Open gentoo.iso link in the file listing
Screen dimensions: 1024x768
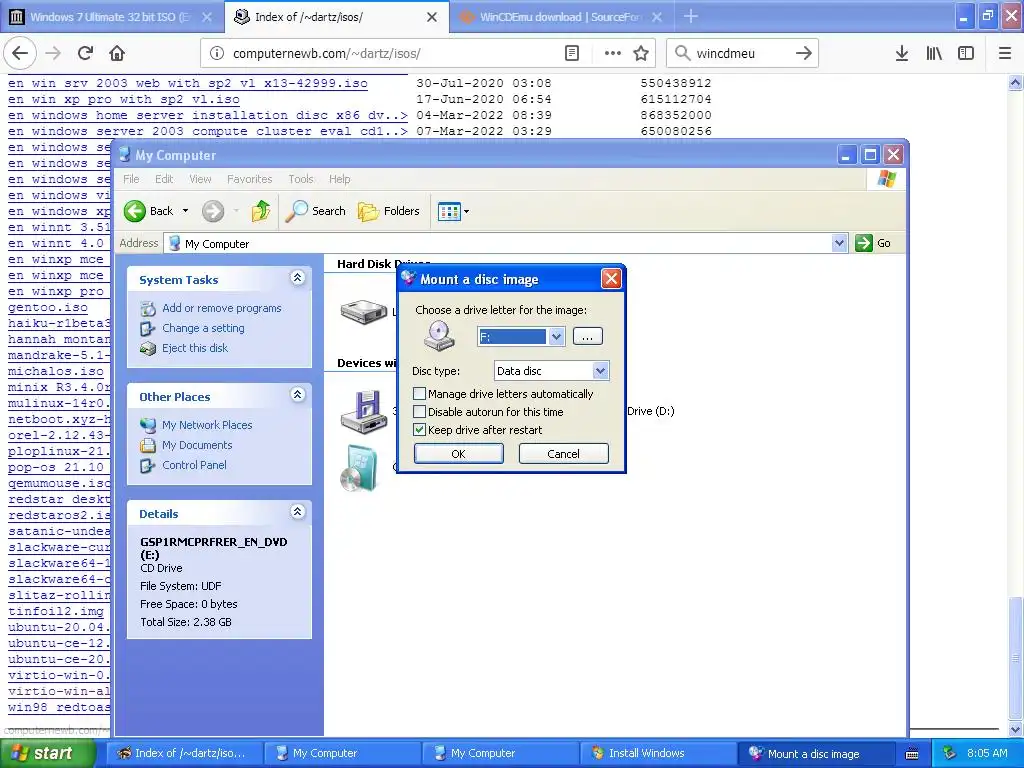48,308
